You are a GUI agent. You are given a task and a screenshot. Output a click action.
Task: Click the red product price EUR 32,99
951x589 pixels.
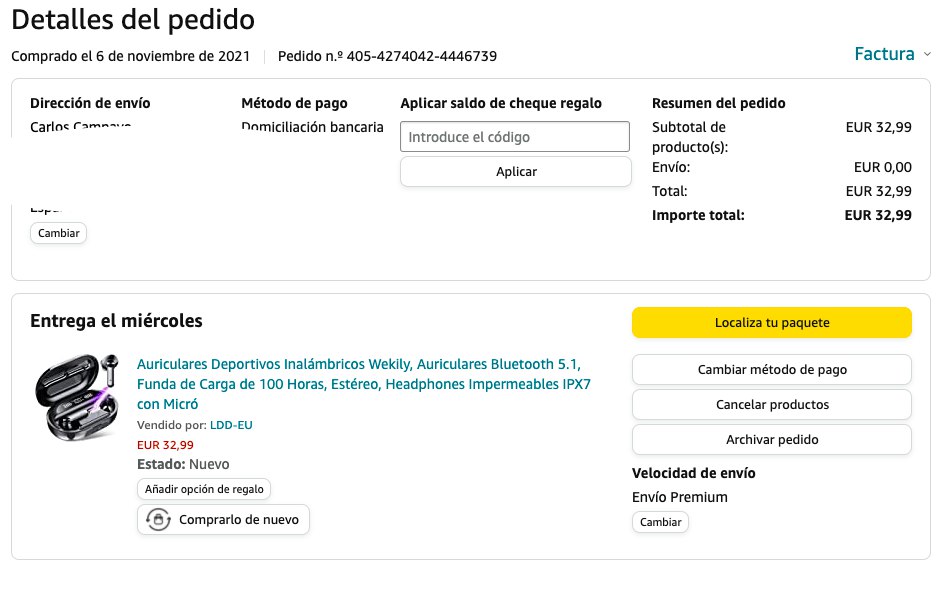165,445
